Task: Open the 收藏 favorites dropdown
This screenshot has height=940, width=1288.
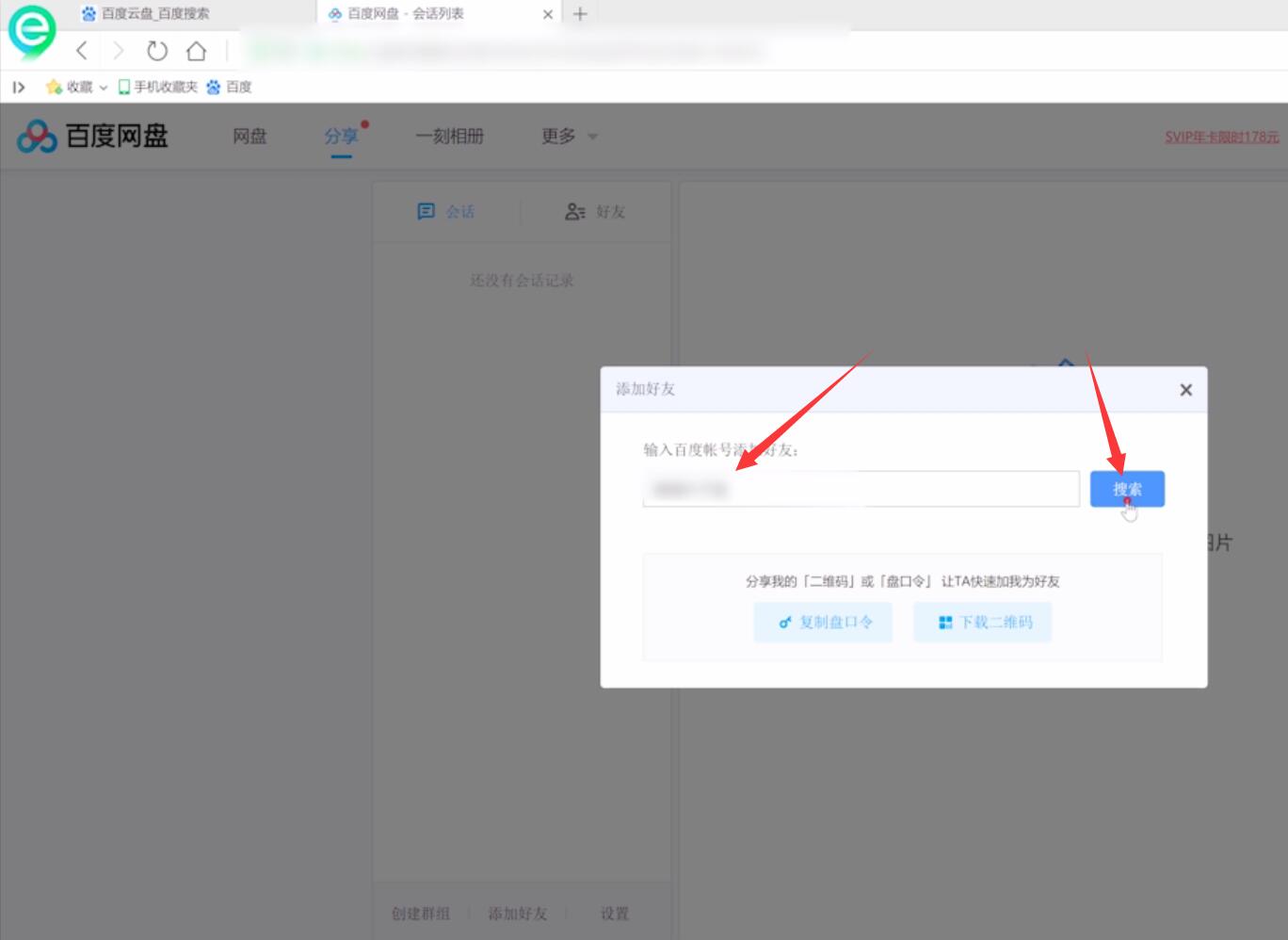Action: coord(76,87)
